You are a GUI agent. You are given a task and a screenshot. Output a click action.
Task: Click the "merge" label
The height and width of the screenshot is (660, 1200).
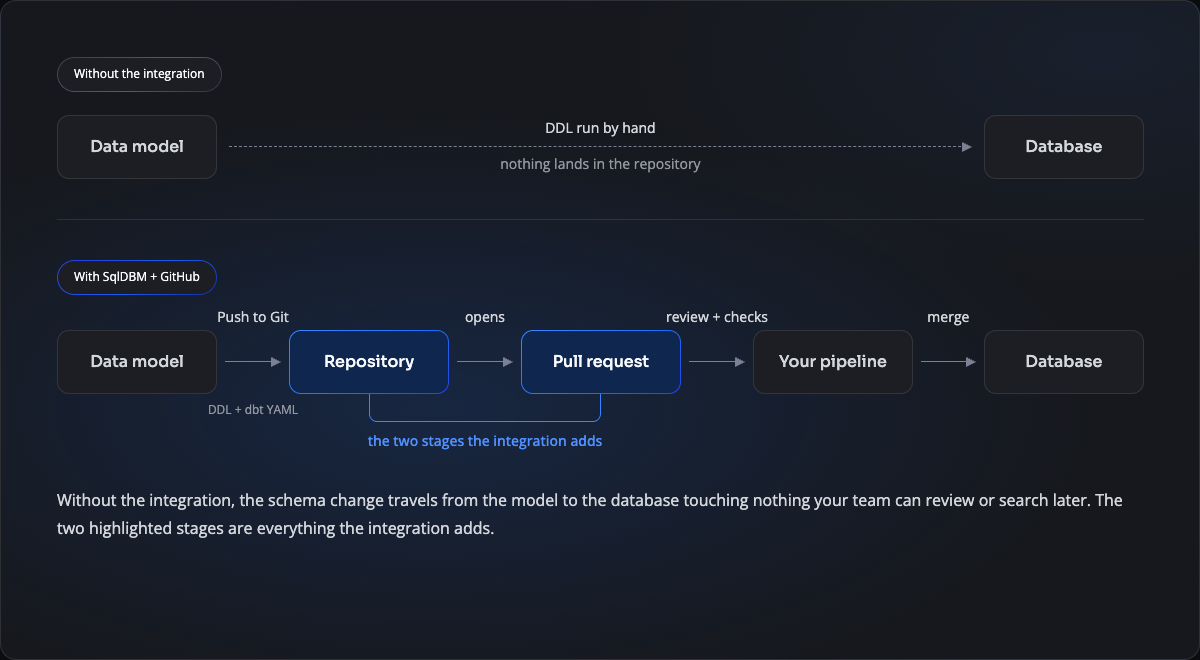(x=948, y=317)
